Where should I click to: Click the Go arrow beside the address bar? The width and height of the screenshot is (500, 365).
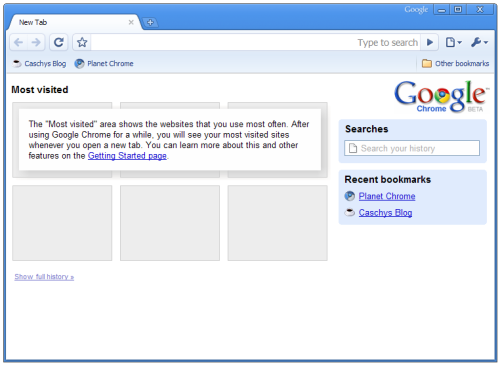pos(430,42)
